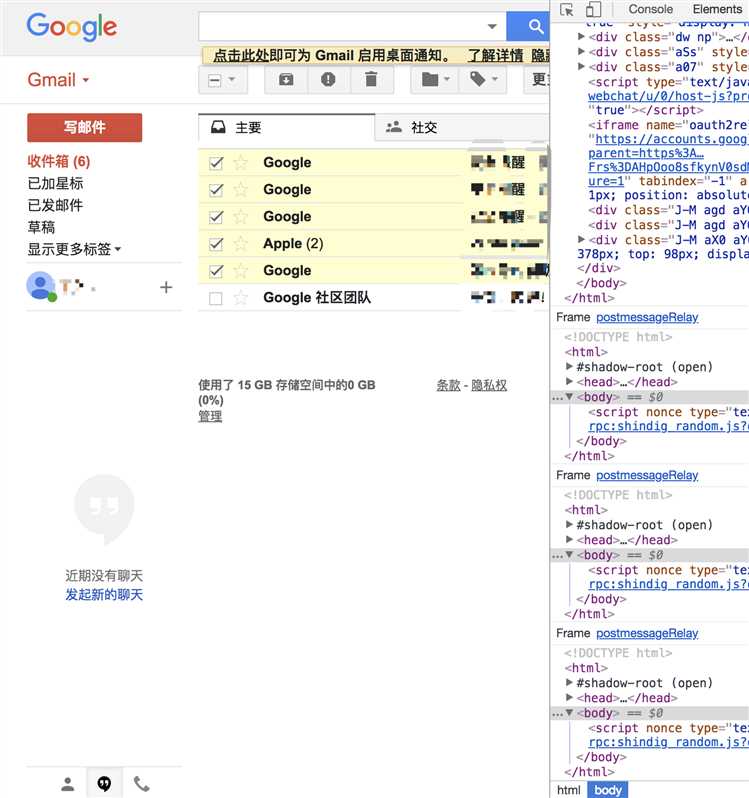This screenshot has width=749, height=798.
Task: Expand 显示更多标签 more labels
Action: [x=74, y=249]
